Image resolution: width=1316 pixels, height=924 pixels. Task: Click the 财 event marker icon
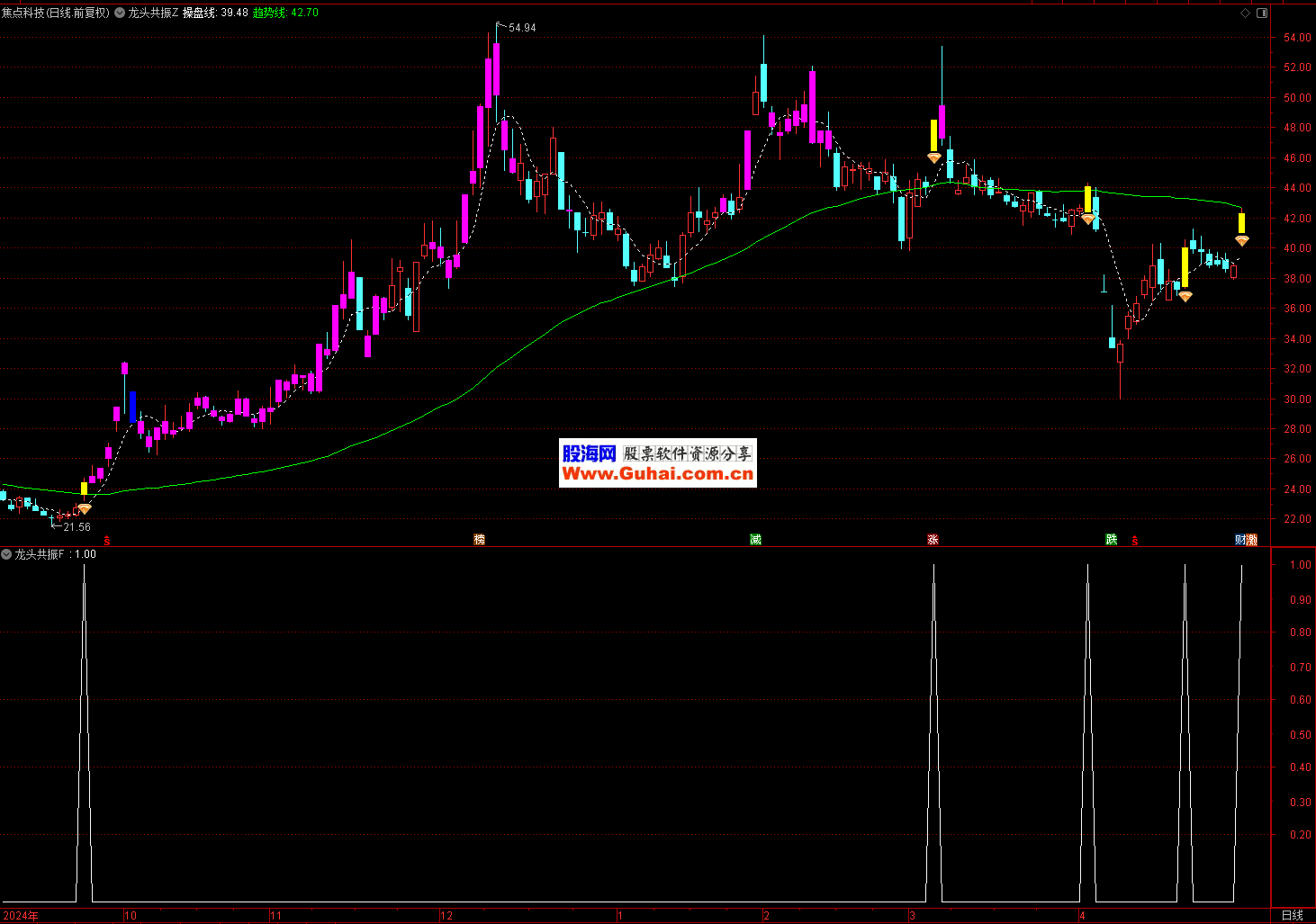pos(1240,539)
